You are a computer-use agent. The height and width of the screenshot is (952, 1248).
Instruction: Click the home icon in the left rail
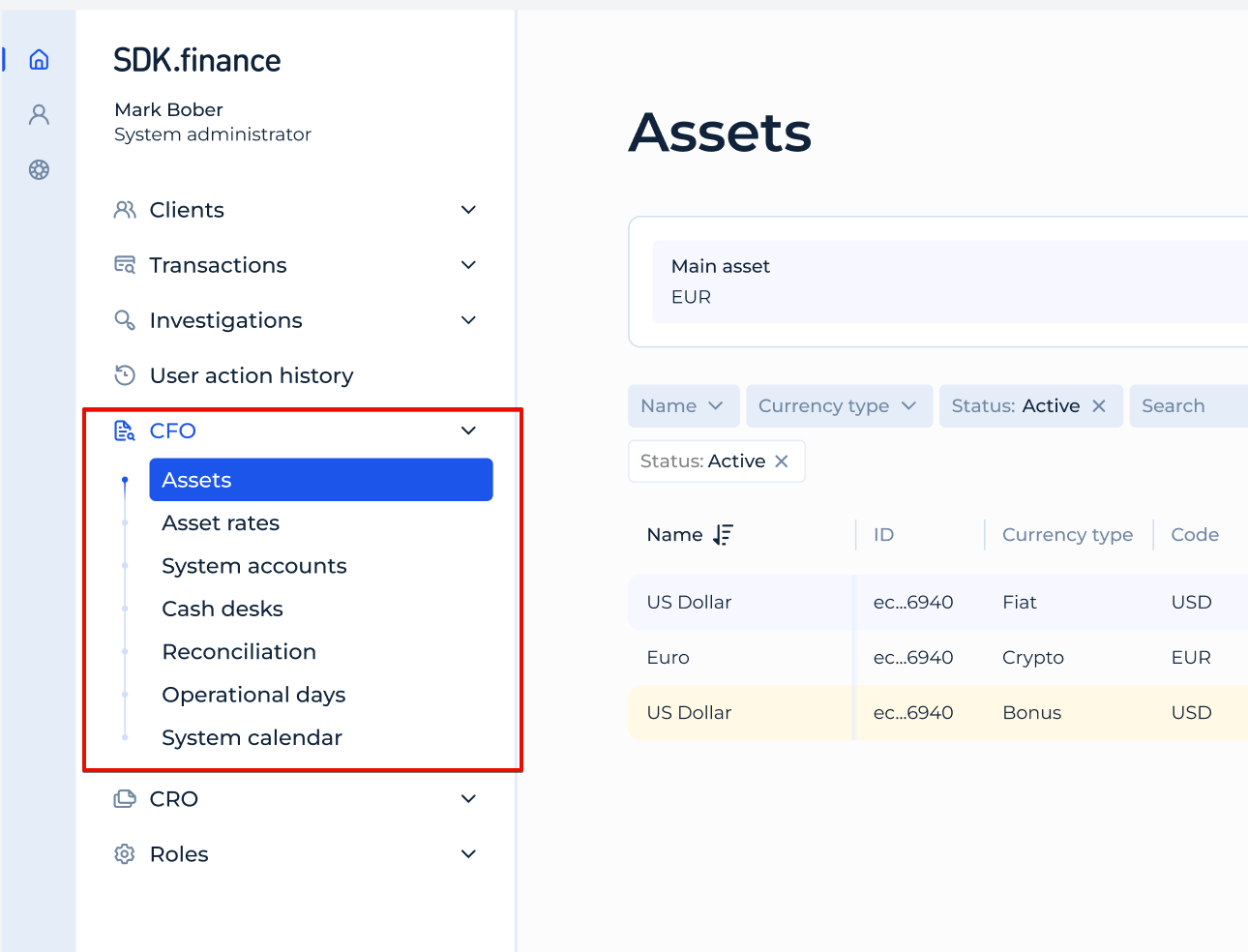pos(39,59)
